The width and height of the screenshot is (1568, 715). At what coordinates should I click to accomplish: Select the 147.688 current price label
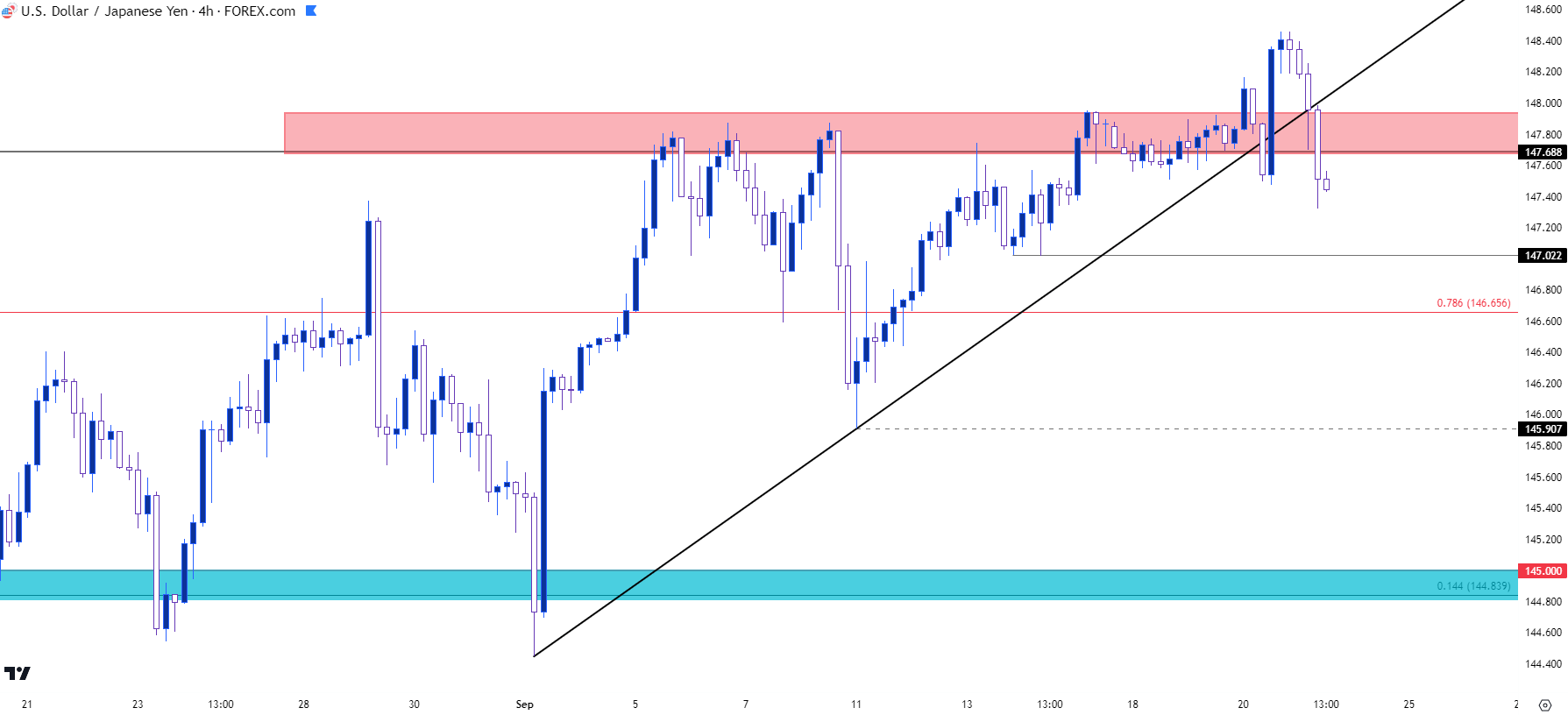click(x=1543, y=152)
